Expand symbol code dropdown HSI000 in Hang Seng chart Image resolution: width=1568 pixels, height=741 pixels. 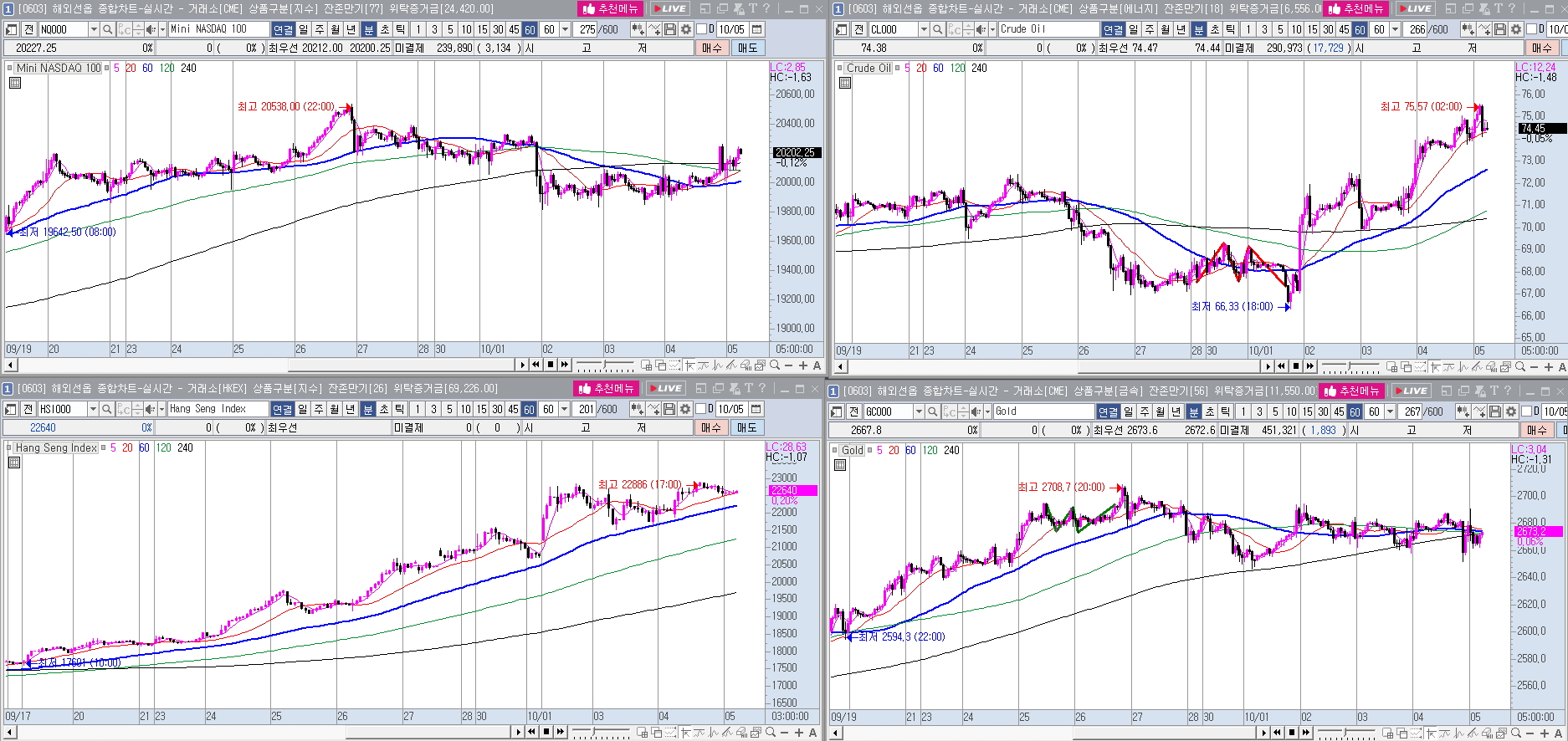[x=93, y=409]
